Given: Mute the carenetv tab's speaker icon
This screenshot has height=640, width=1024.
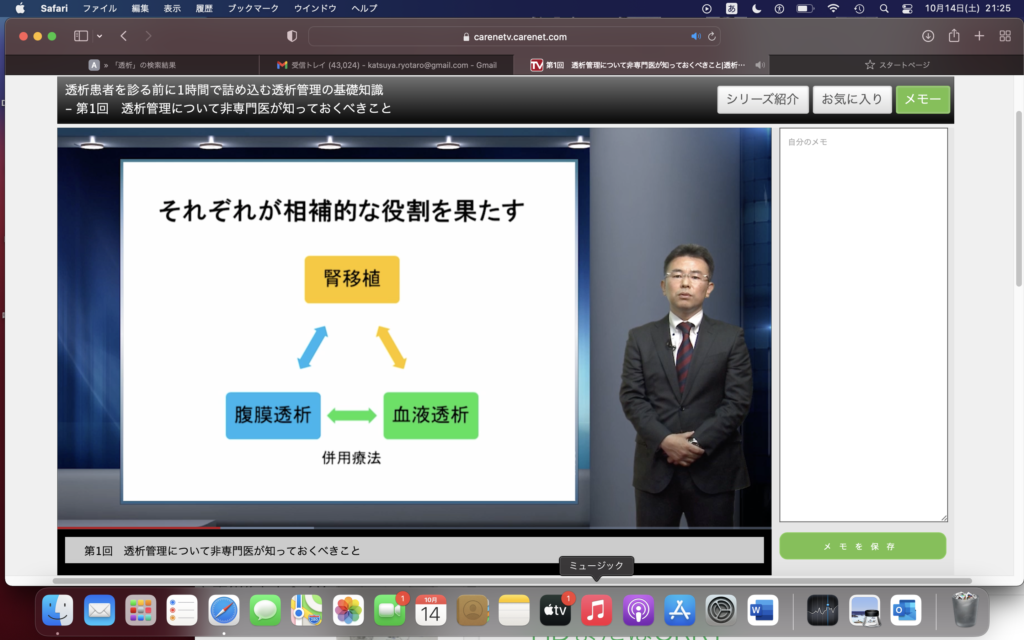Looking at the screenshot, I should point(760,65).
